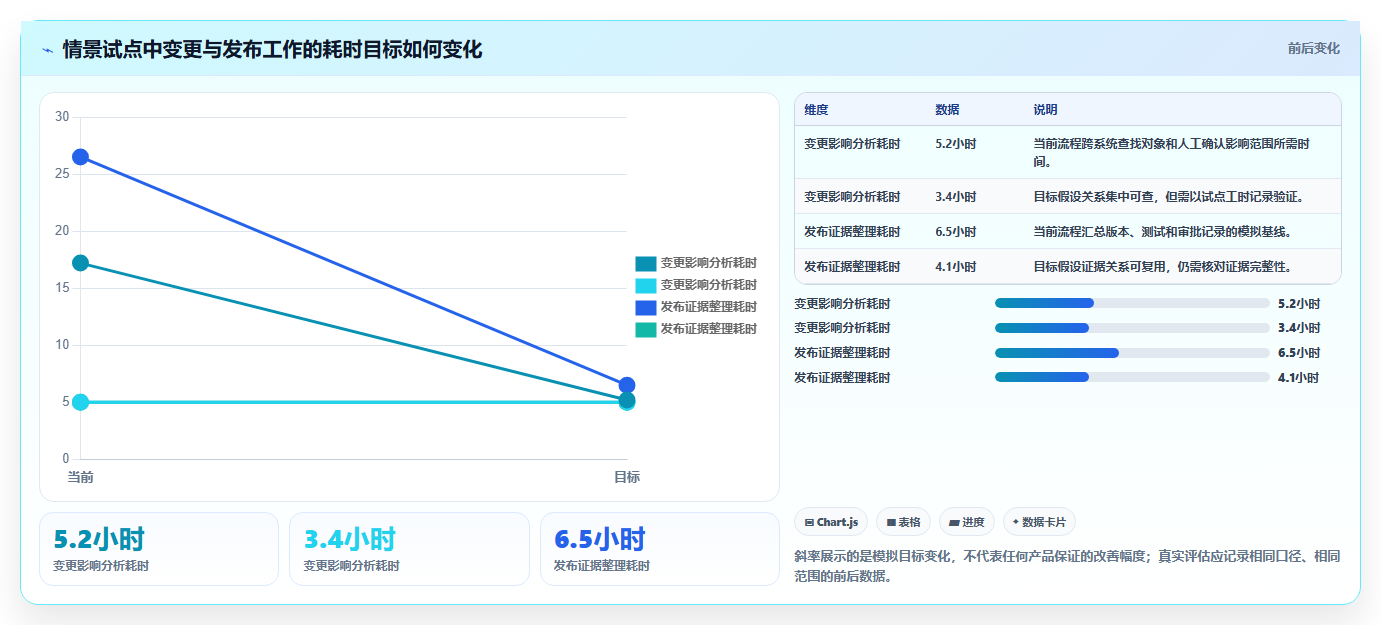Open the 6.5小时 data card

point(660,549)
